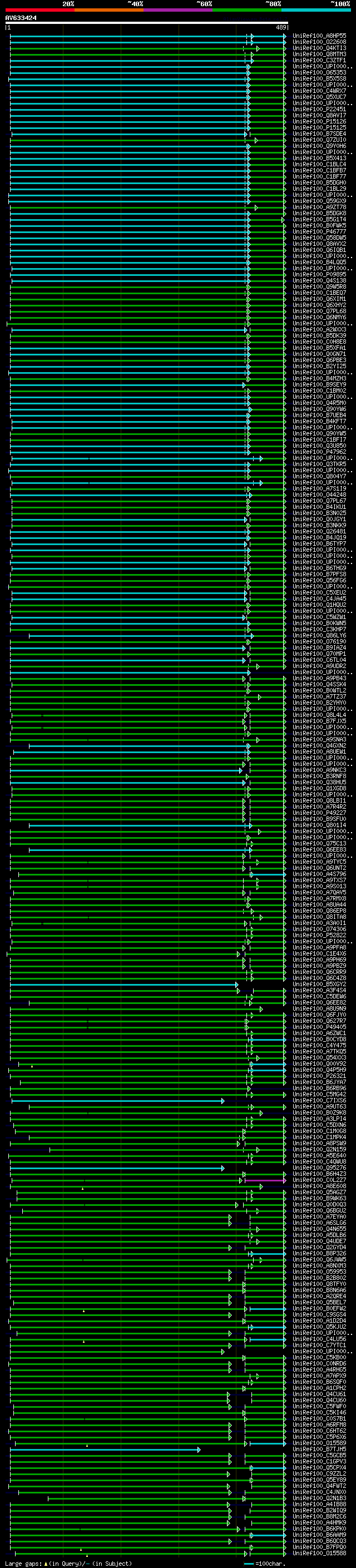Click the red 20% legend color segment
This screenshot has width=356, height=1568.
point(39,10)
